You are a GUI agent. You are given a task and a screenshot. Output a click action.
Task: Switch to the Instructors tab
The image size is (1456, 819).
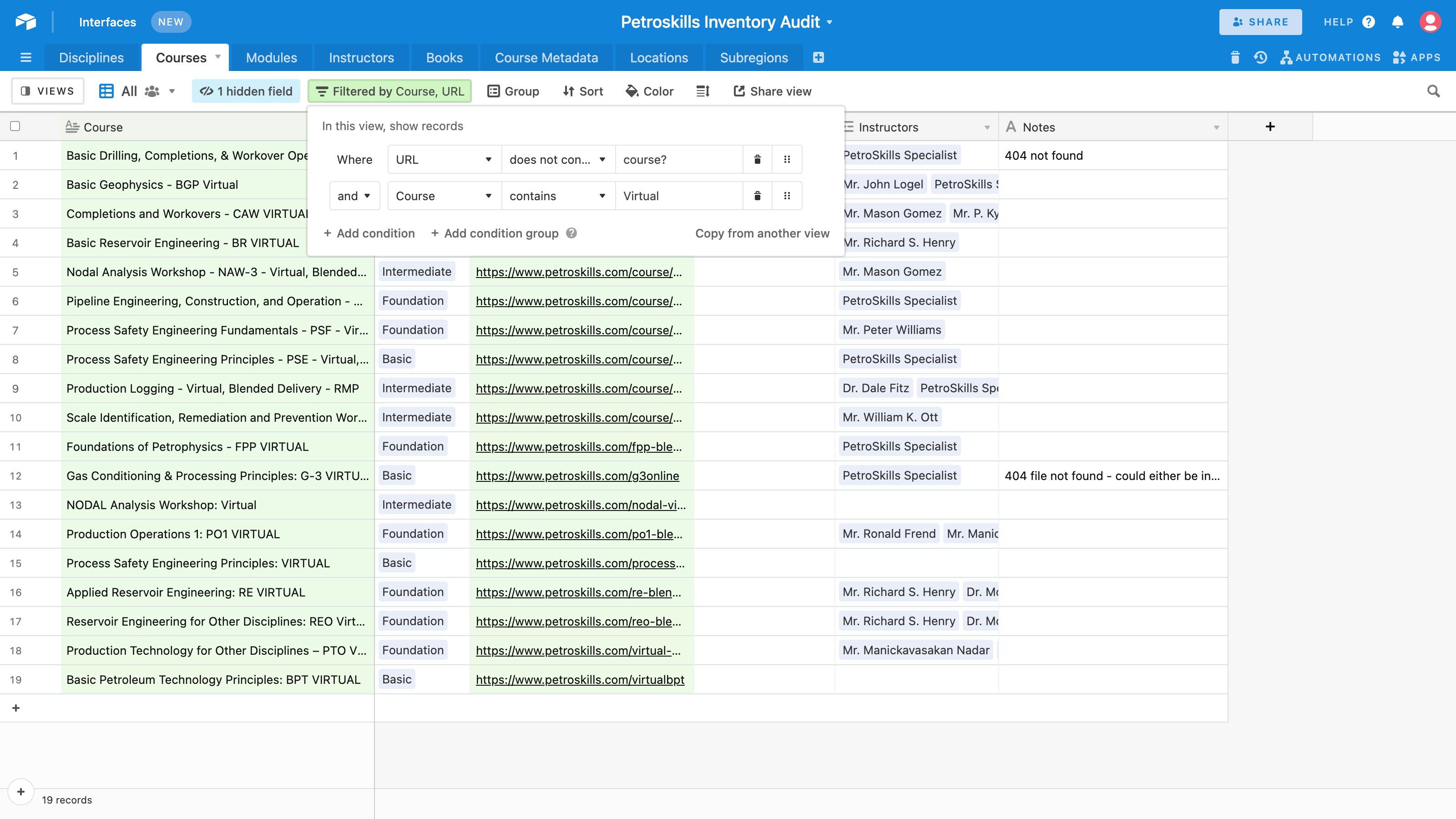pyautogui.click(x=361, y=58)
